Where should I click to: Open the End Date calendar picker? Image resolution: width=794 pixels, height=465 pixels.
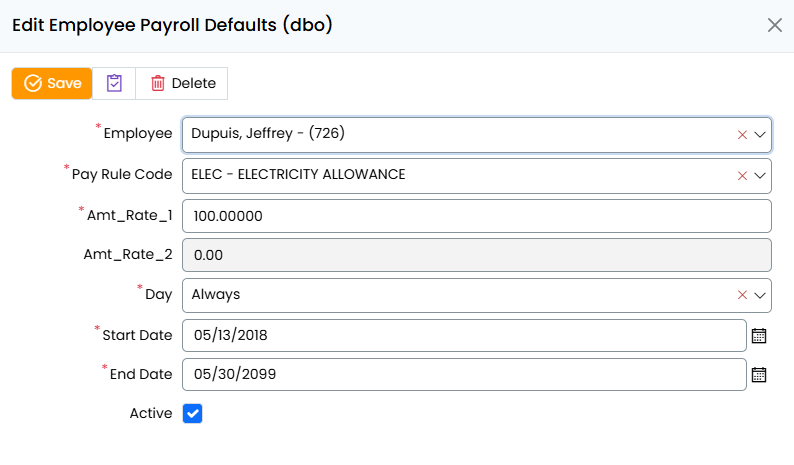(759, 375)
